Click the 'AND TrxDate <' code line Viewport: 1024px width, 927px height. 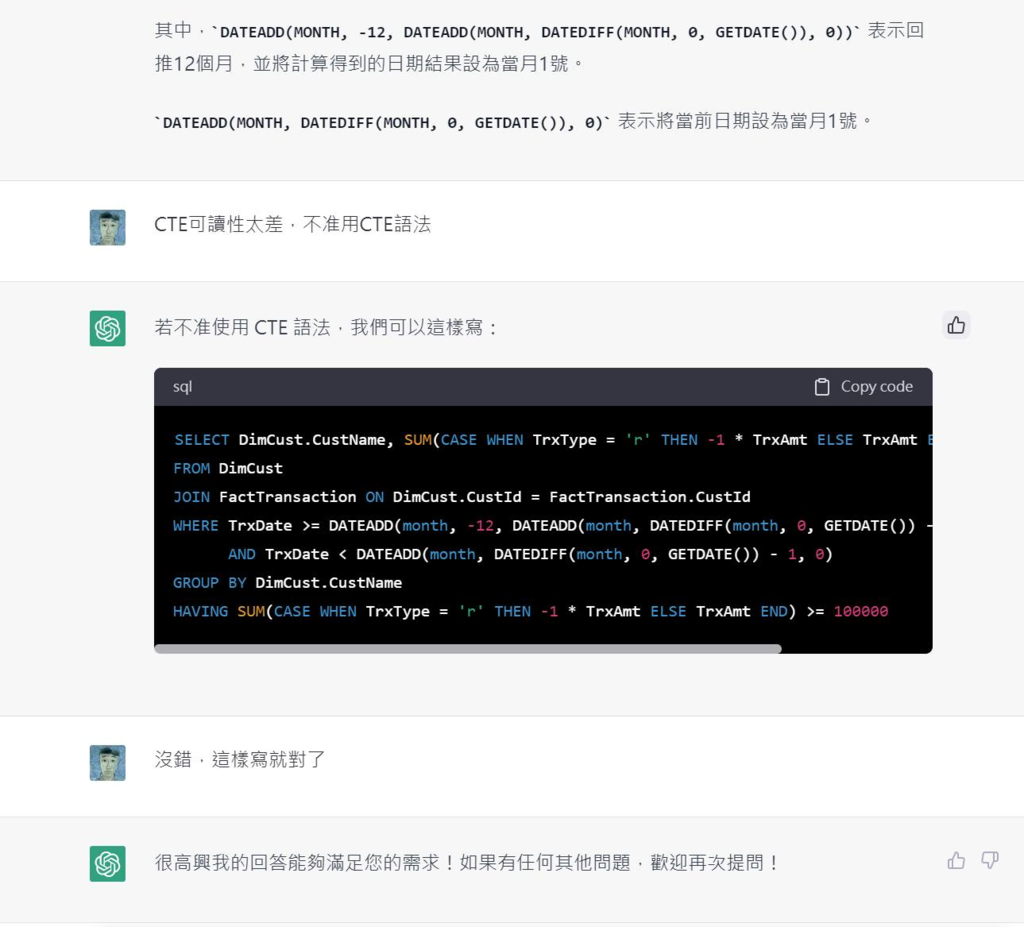click(x=530, y=555)
